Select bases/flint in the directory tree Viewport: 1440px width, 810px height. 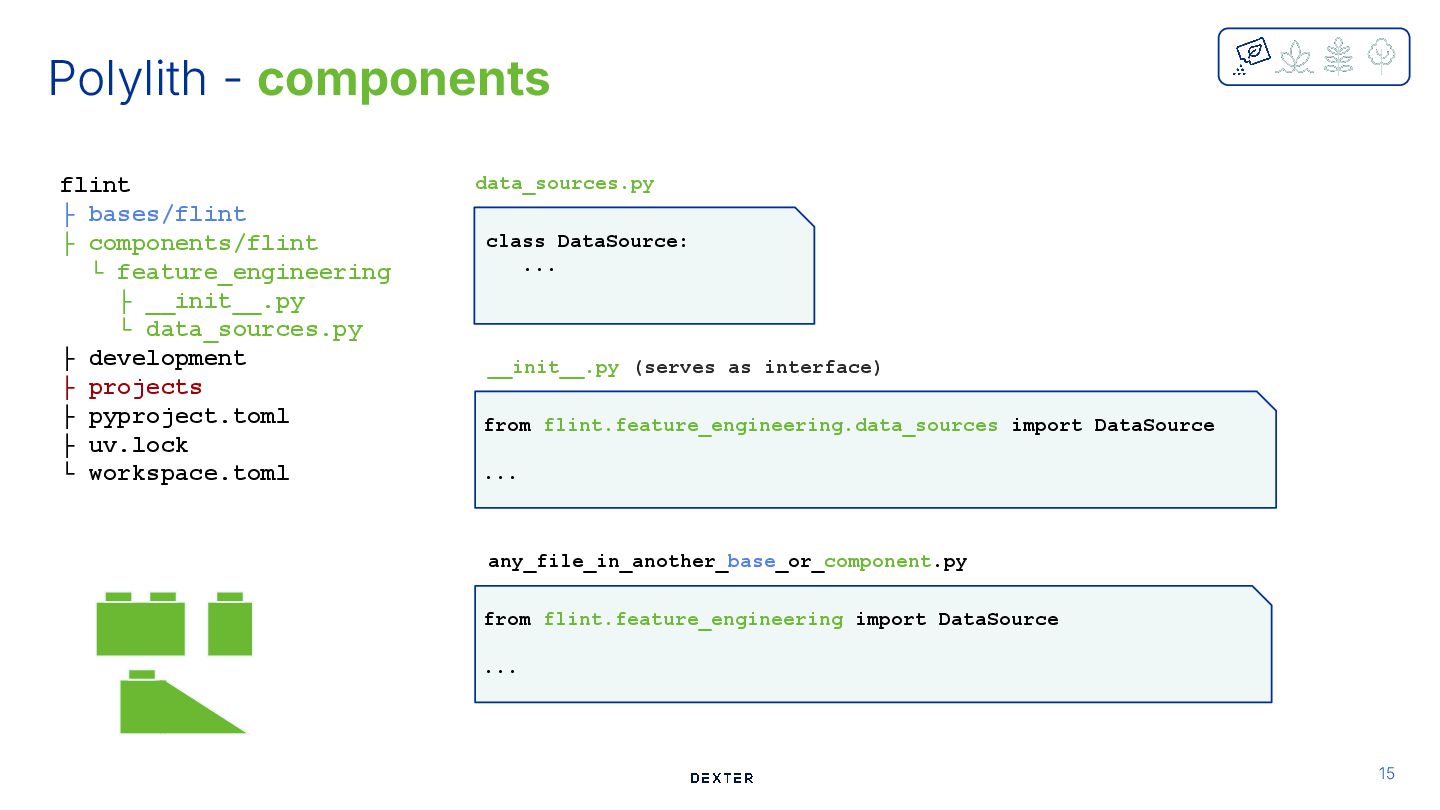[x=167, y=214]
